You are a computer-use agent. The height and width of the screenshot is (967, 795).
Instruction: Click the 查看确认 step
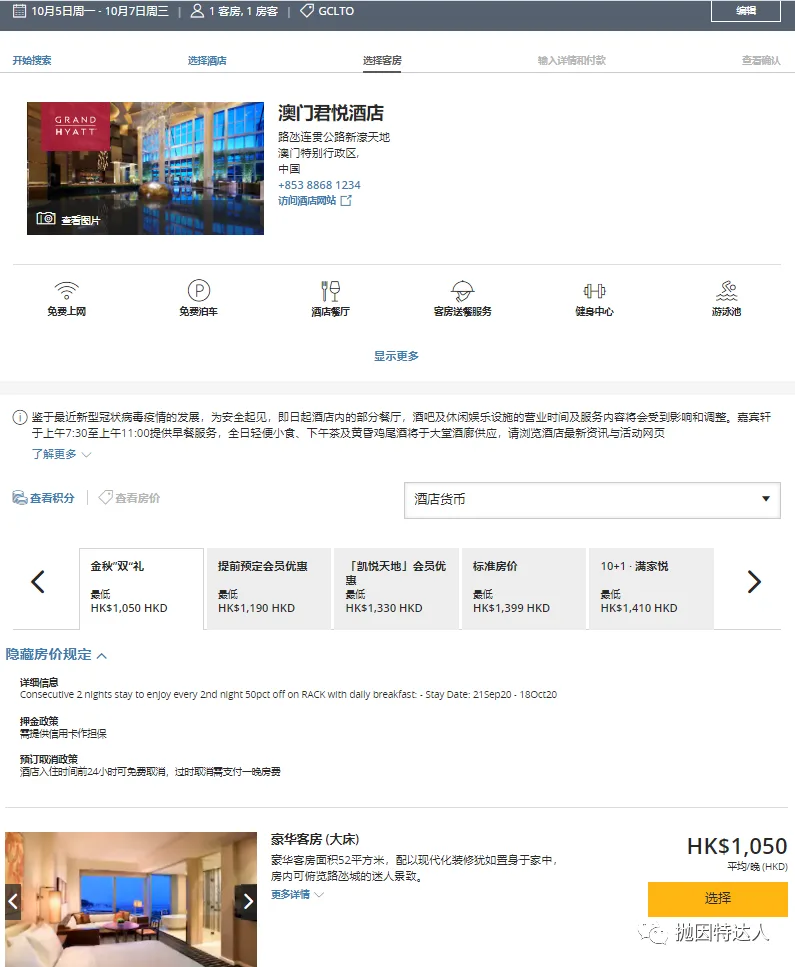click(x=761, y=60)
